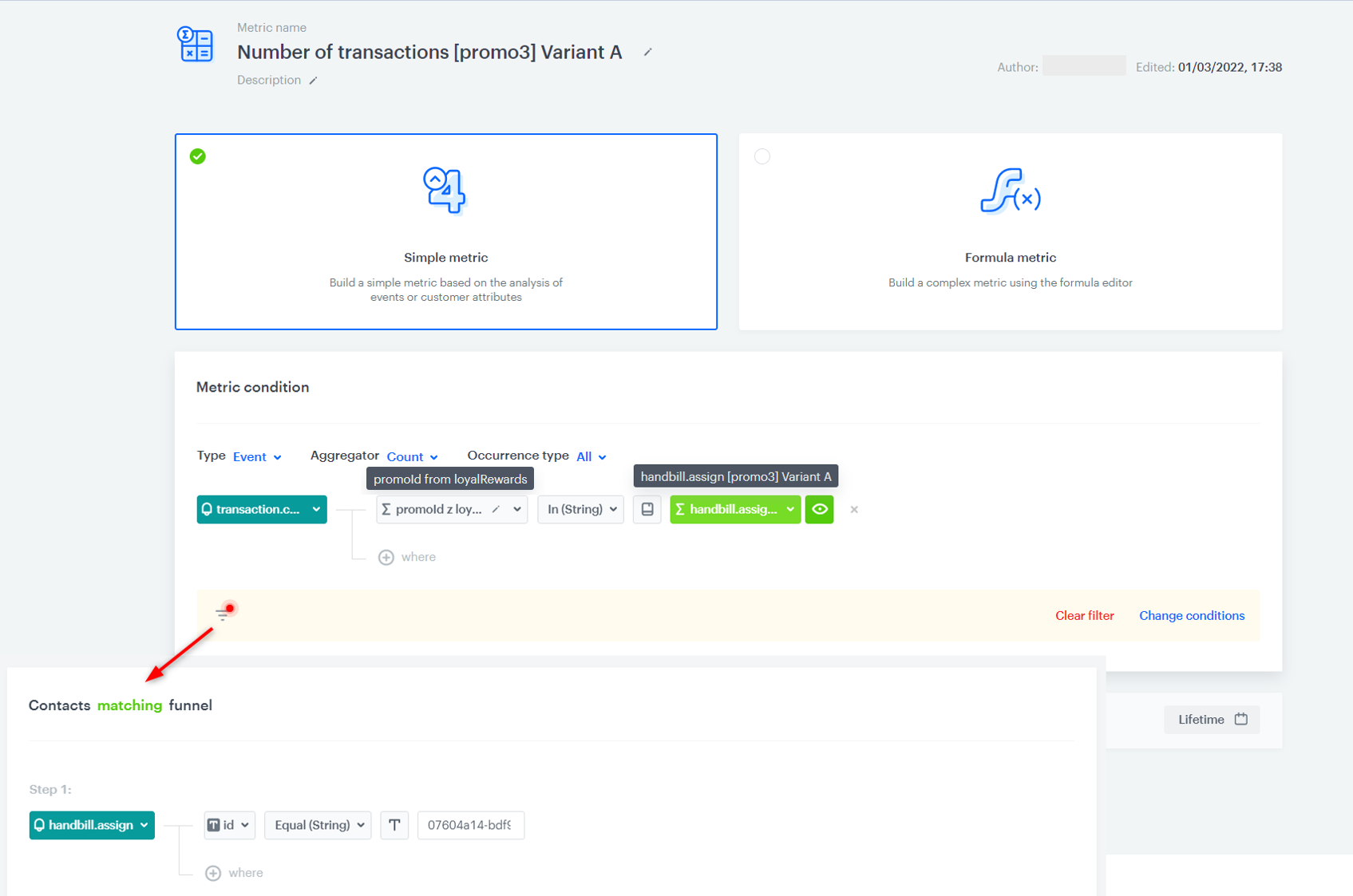Open the Count aggregator dropdown

point(410,456)
